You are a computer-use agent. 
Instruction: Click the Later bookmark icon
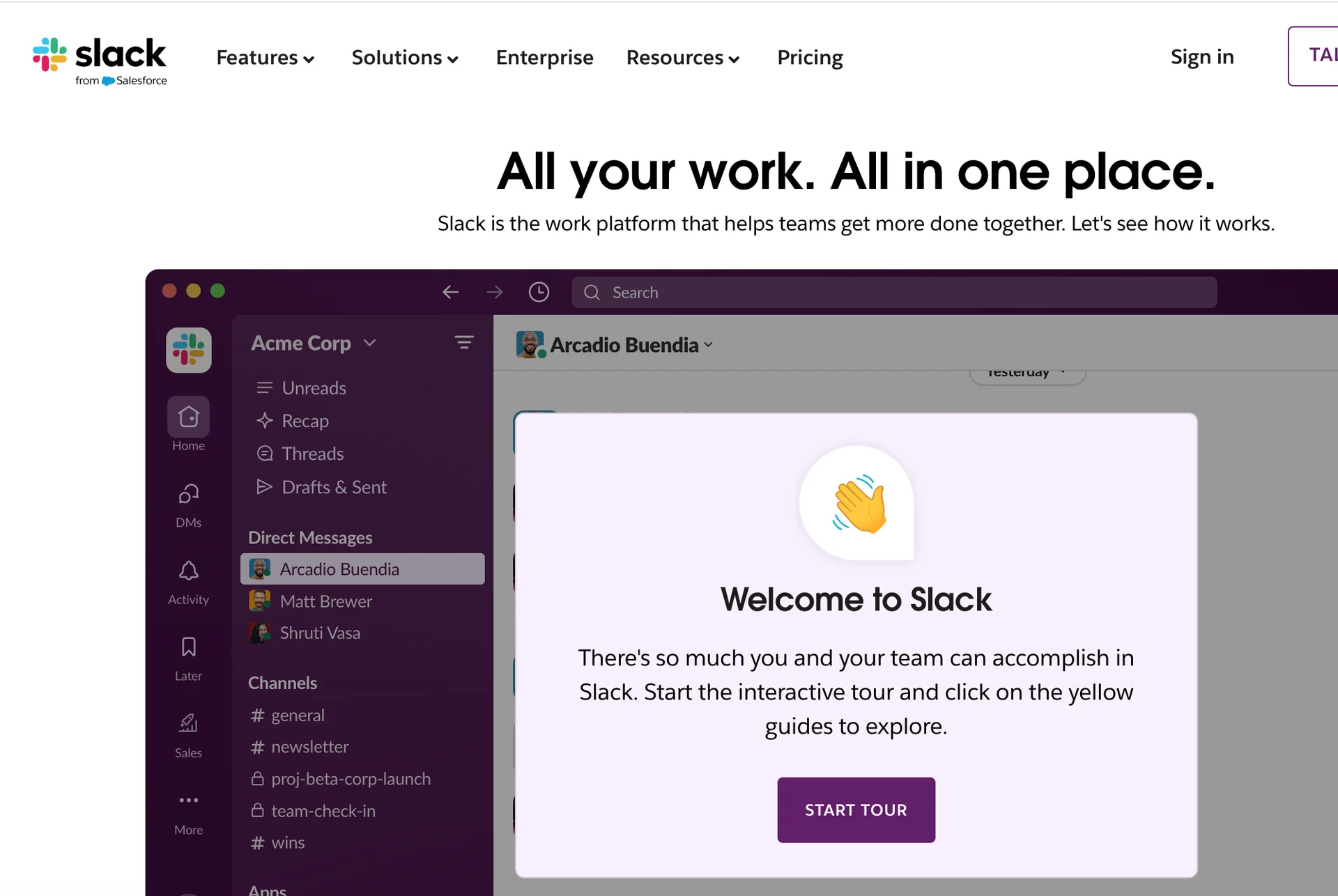pyautogui.click(x=188, y=647)
